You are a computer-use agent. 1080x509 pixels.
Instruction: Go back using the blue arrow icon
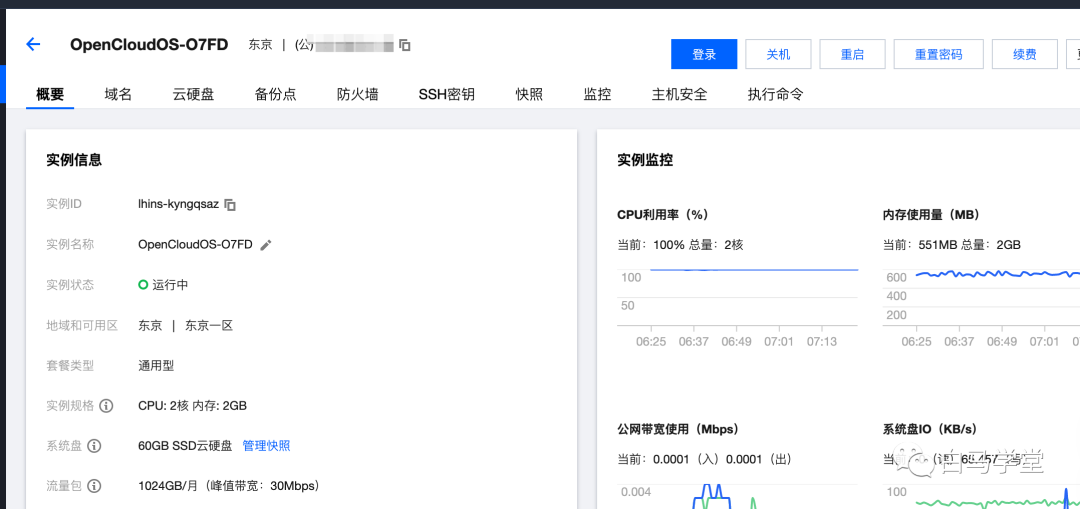click(x=33, y=44)
